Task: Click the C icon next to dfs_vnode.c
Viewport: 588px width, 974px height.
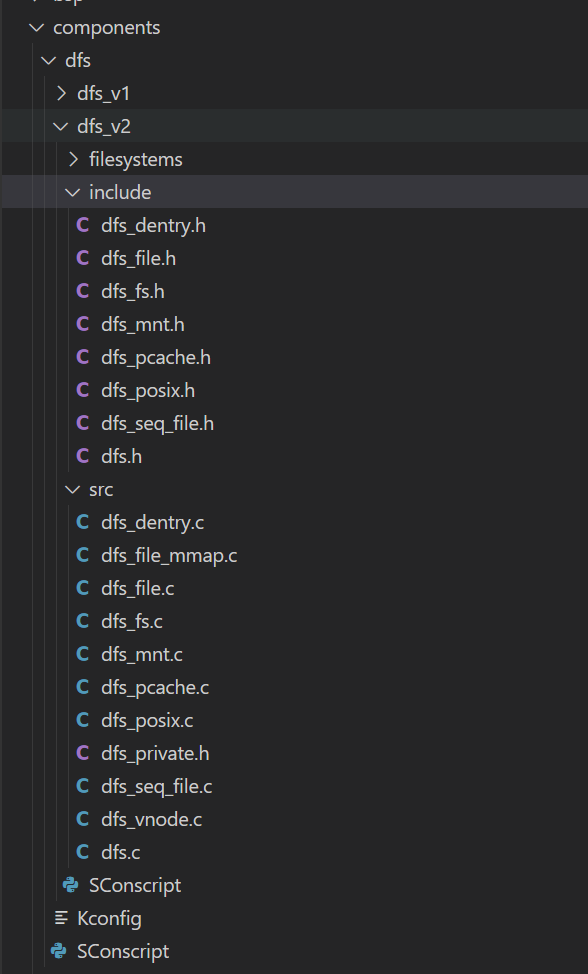Action: coord(83,819)
